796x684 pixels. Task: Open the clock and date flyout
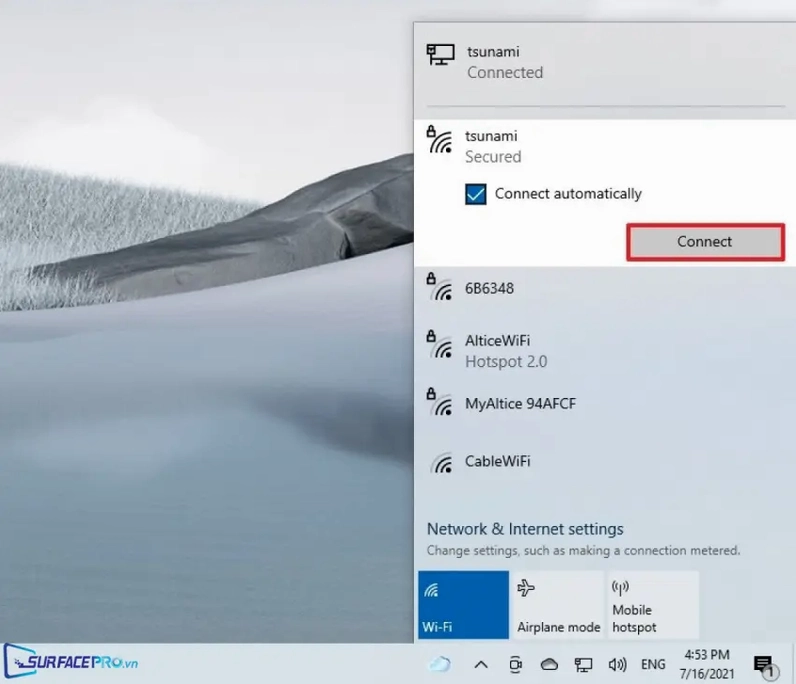tap(708, 664)
